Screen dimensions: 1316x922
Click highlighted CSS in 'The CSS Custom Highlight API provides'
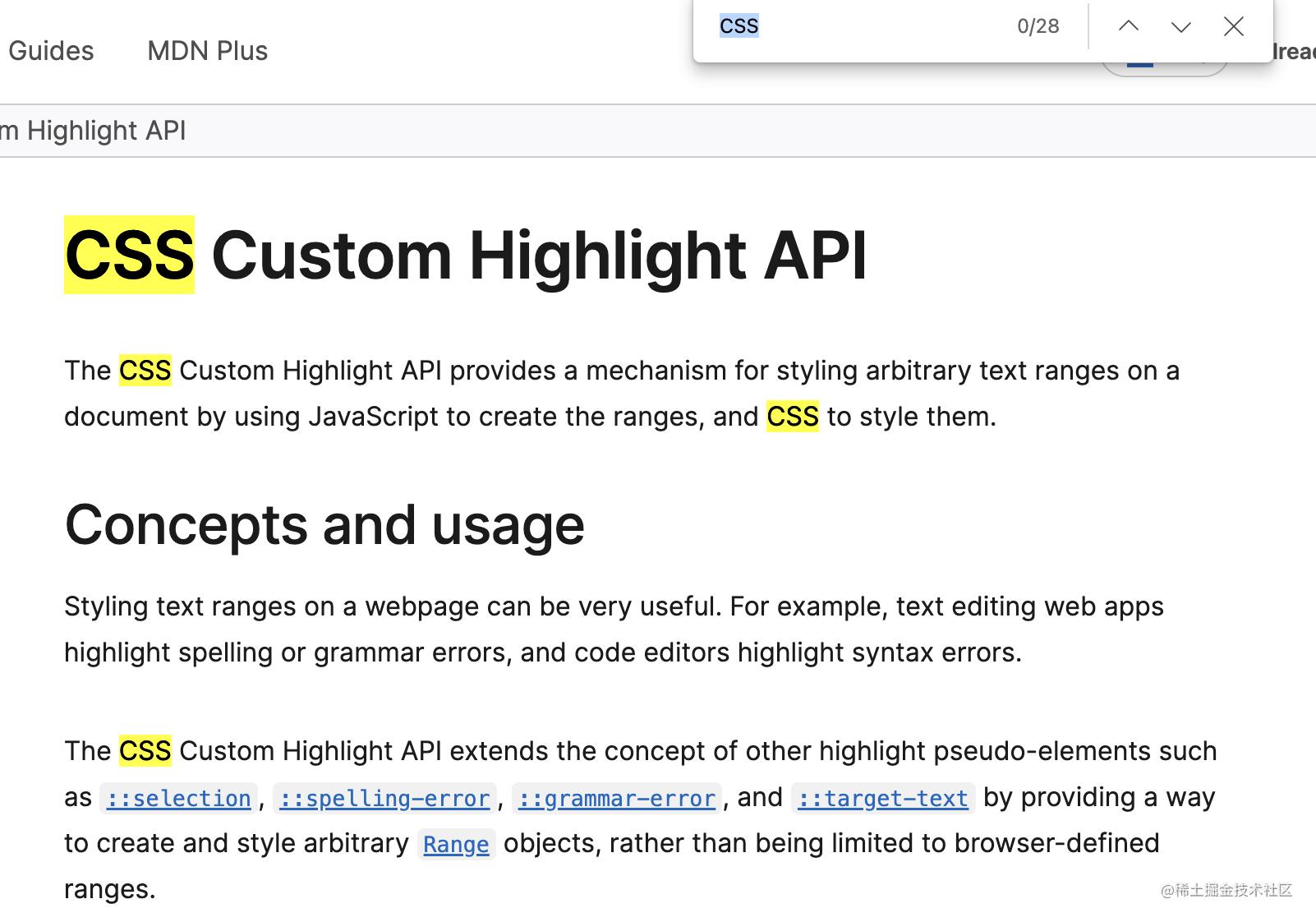(145, 371)
